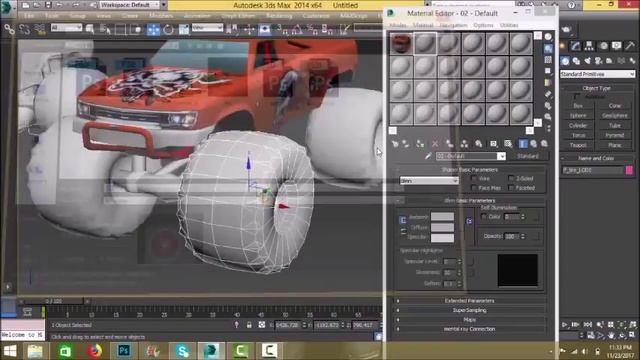Screen dimensions: 640x360
Task: Click Show Shaded Material in Viewport icon
Action: coord(508,144)
